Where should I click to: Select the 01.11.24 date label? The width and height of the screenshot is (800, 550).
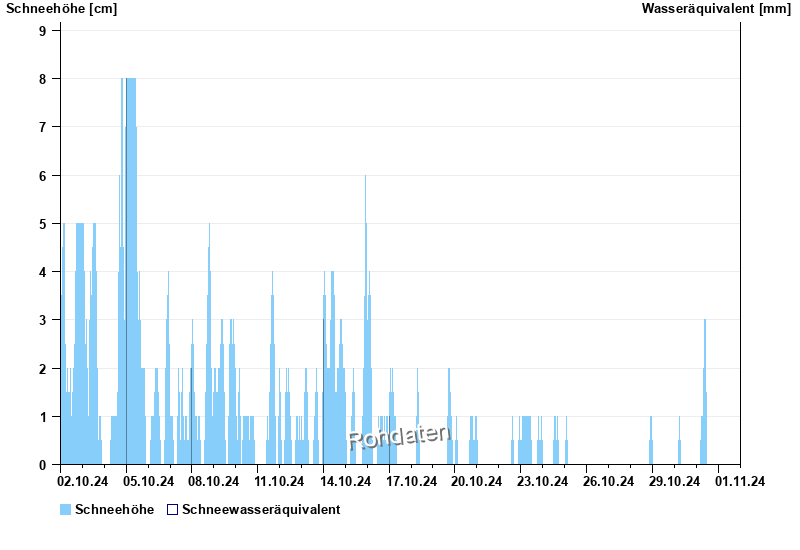(x=740, y=481)
